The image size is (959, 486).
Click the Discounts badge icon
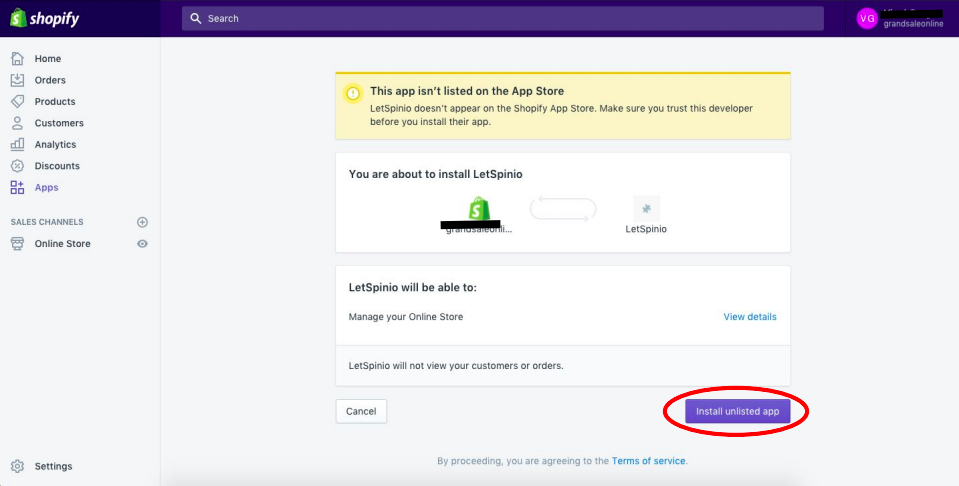(17, 166)
